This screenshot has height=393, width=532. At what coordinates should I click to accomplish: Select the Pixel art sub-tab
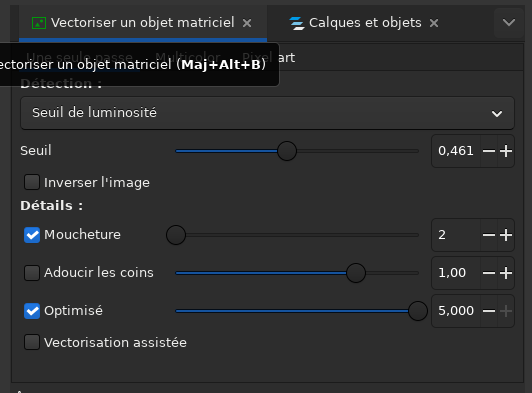click(x=268, y=58)
